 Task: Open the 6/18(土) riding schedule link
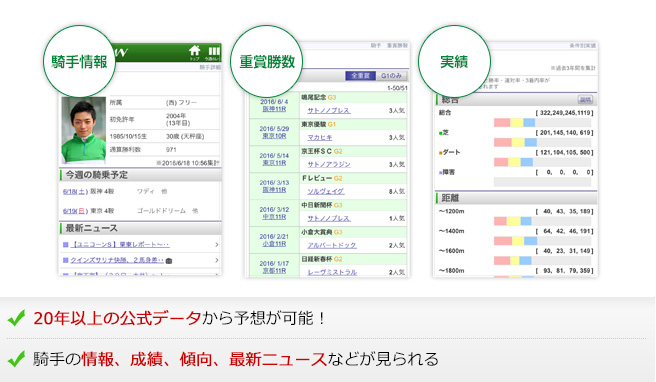coord(75,191)
